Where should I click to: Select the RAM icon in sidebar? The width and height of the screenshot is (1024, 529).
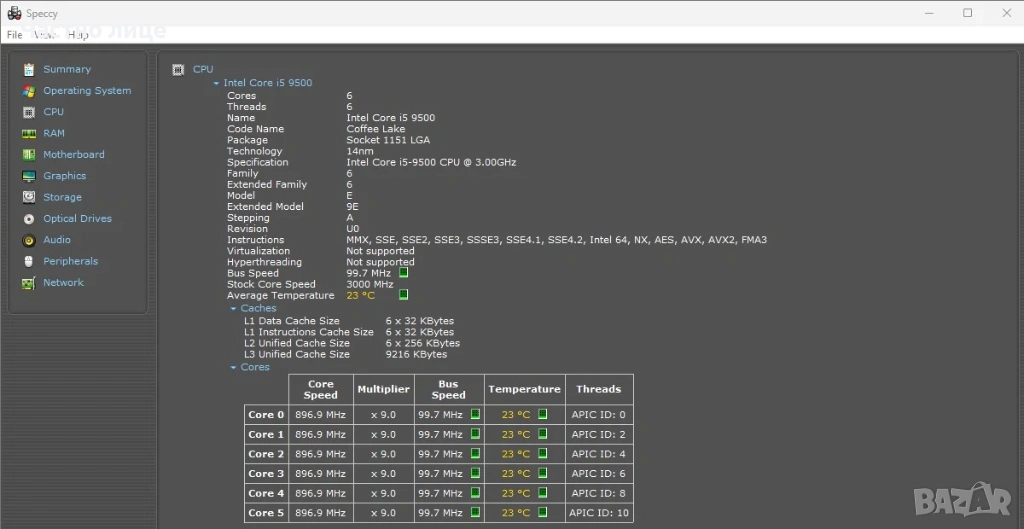pos(29,133)
